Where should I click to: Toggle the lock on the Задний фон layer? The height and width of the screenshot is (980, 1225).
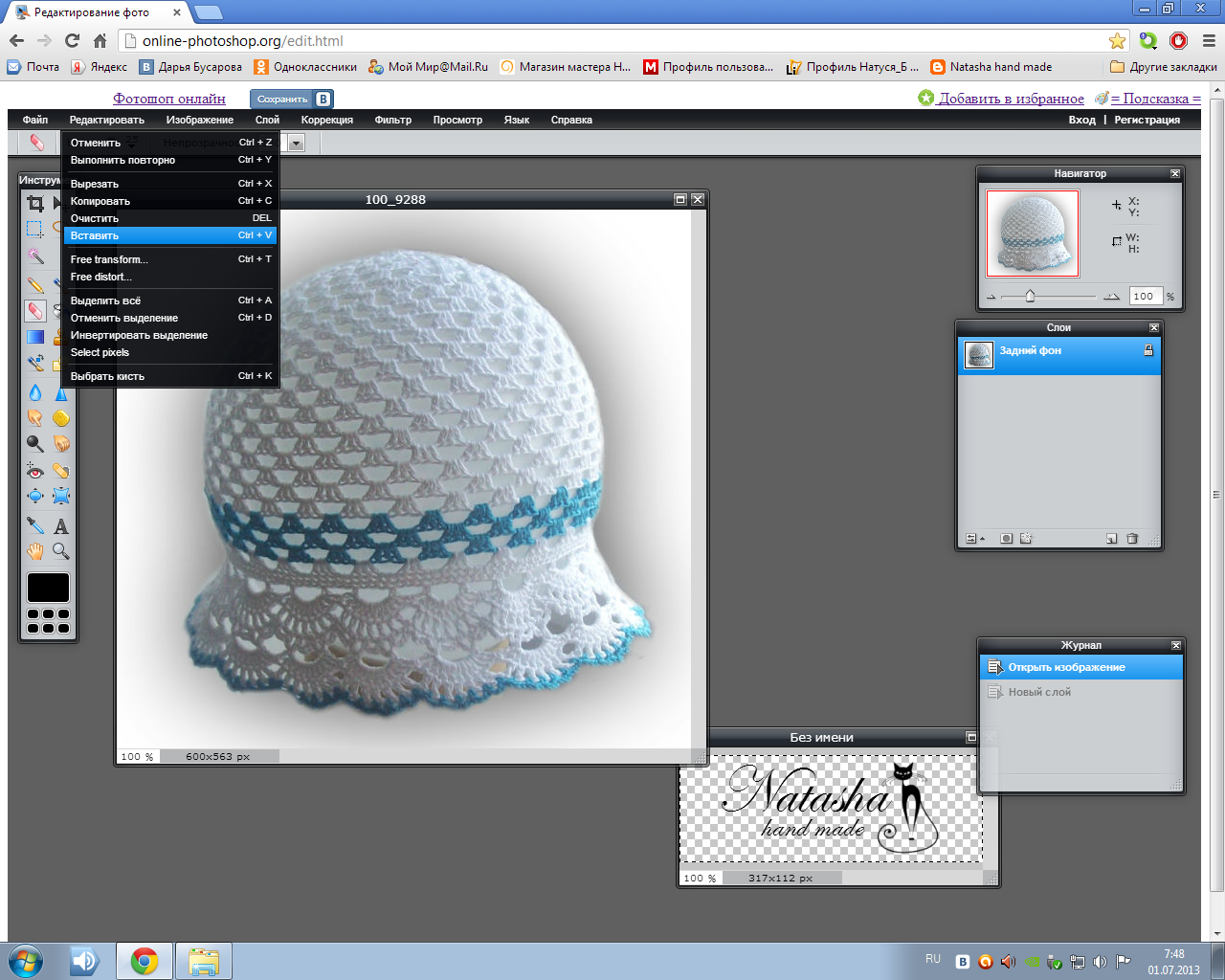pos(1148,351)
